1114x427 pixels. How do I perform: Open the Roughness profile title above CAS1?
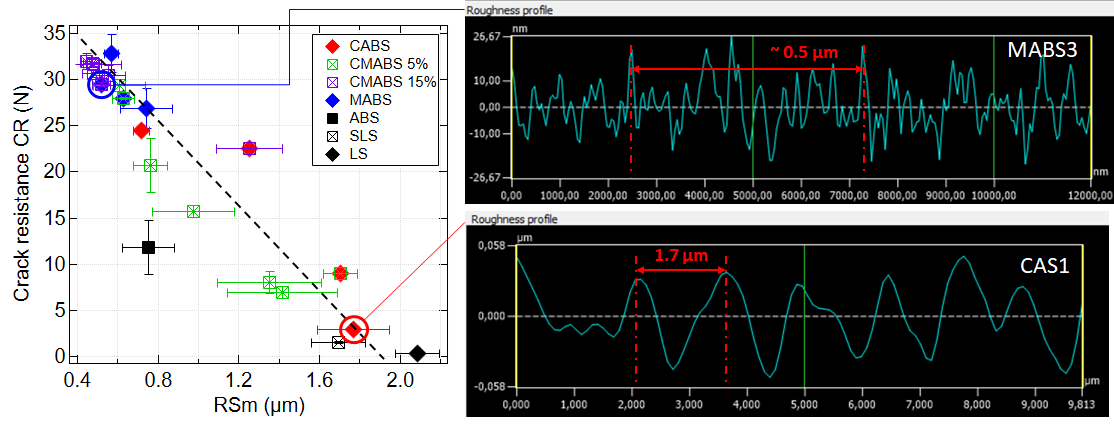tap(511, 218)
